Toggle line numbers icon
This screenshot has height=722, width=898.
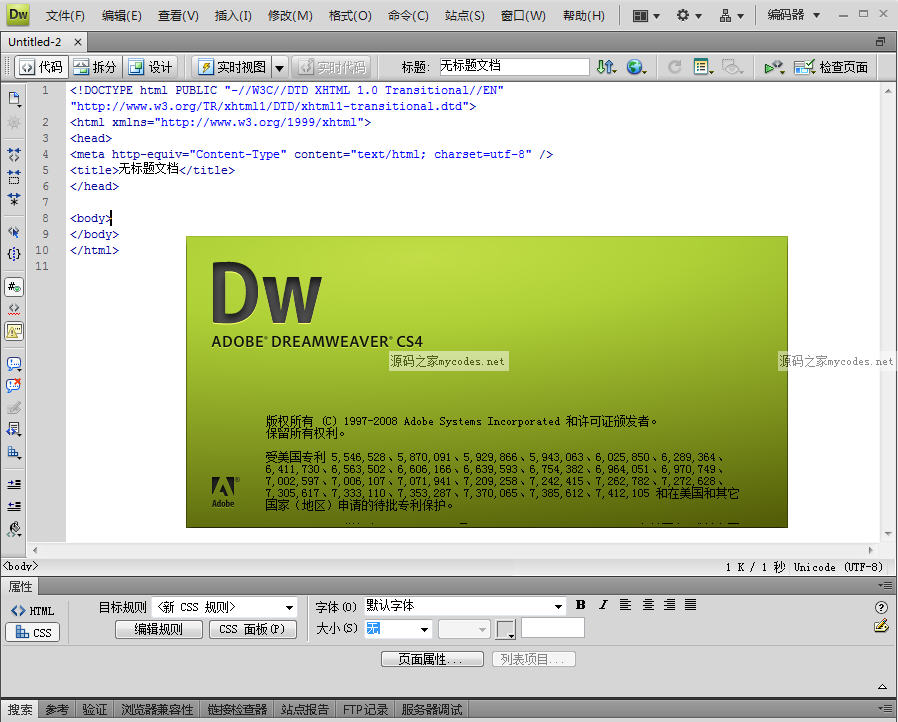click(x=14, y=287)
